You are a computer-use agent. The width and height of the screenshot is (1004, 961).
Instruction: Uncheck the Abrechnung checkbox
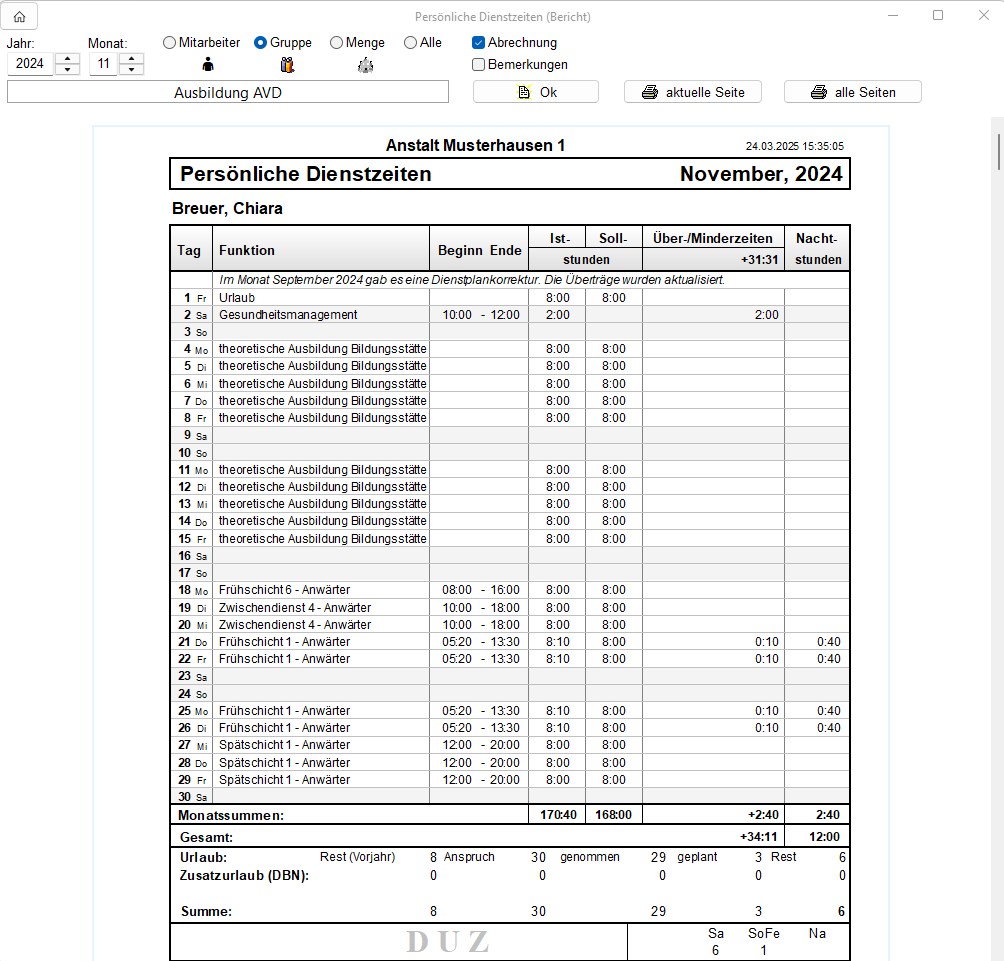479,43
